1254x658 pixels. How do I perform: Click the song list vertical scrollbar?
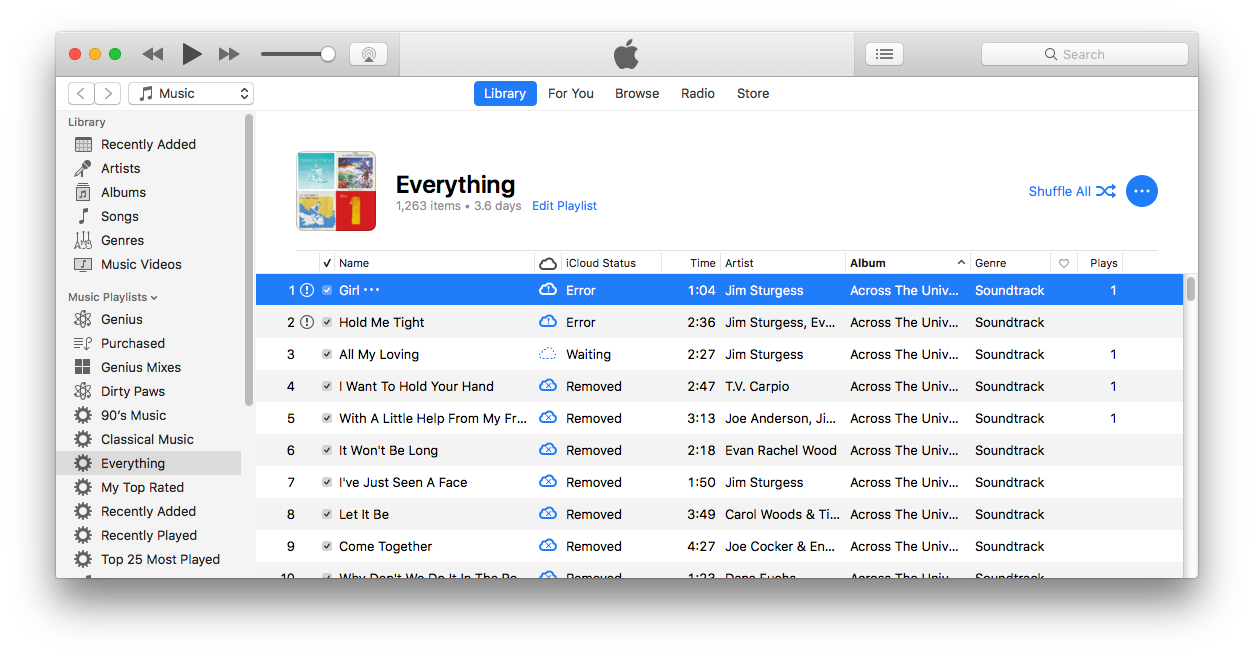1191,289
